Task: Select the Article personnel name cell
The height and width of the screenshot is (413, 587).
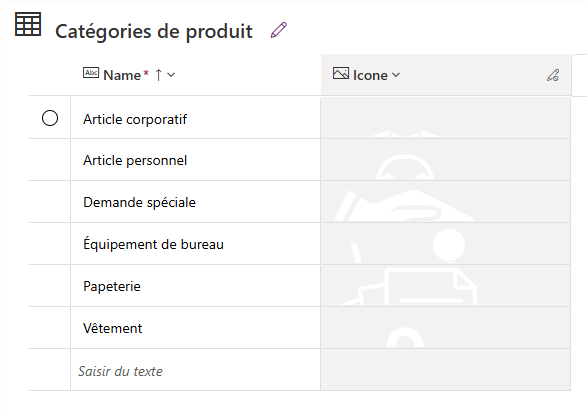Action: point(195,160)
